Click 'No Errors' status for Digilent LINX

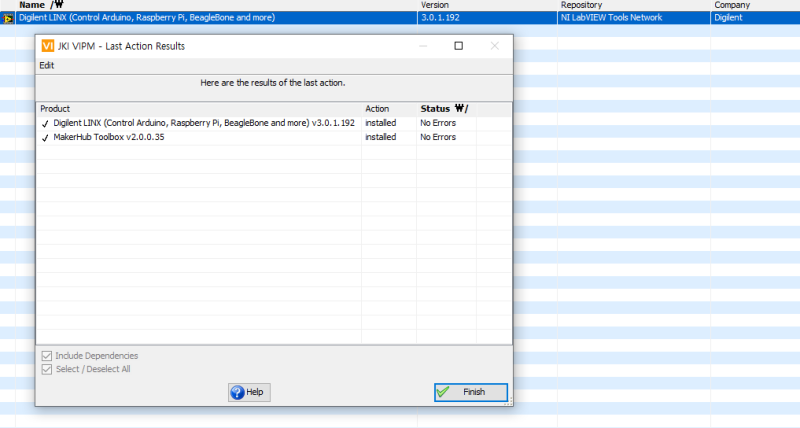point(438,123)
